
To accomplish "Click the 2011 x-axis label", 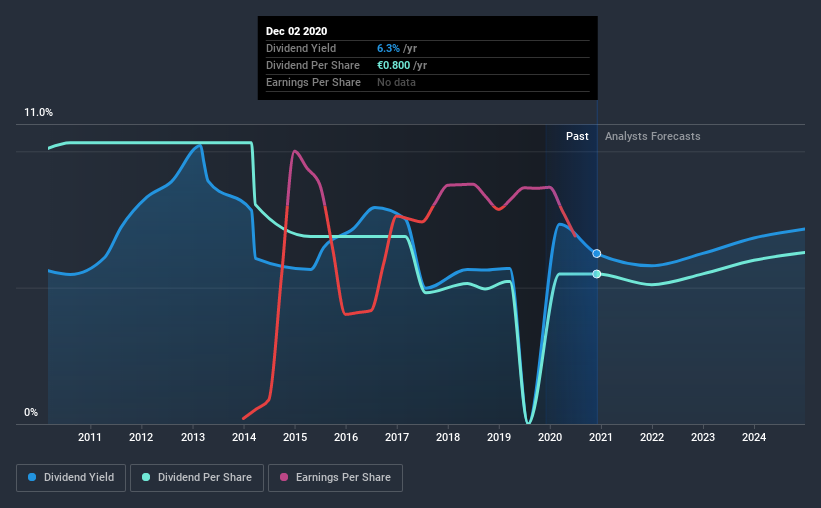I will click(90, 437).
